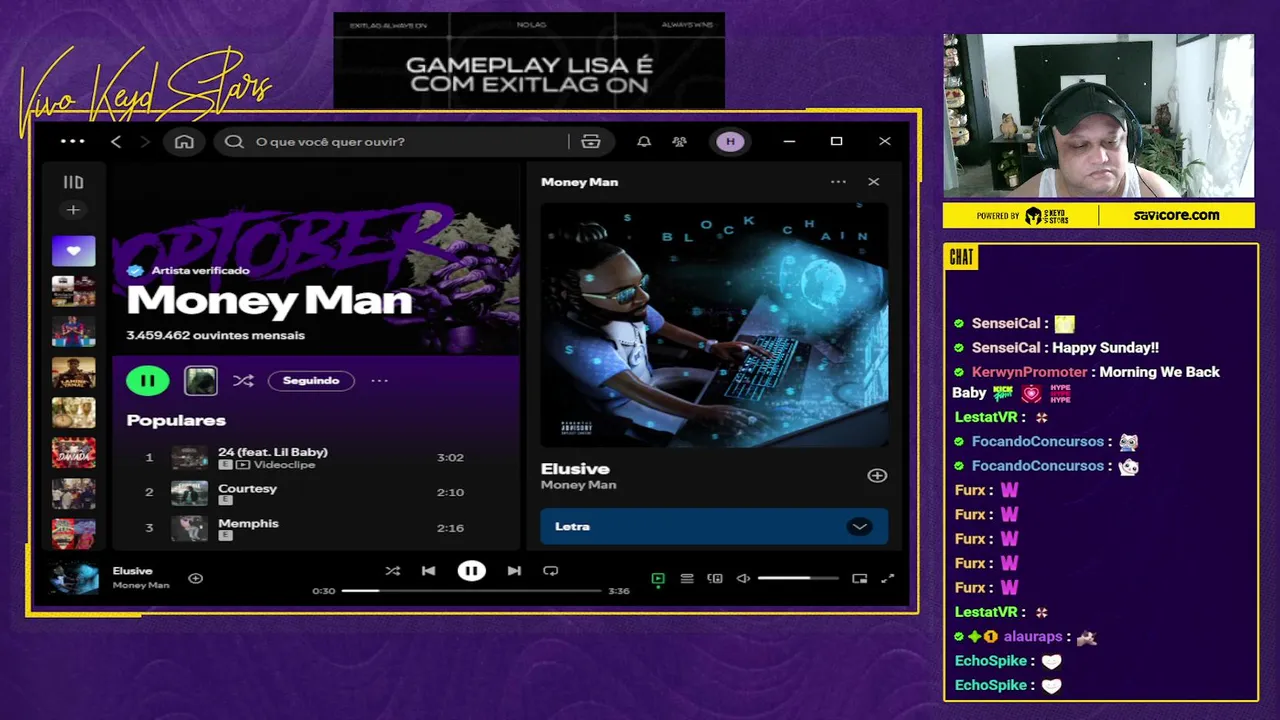Seek on the song progress bar

click(x=471, y=591)
